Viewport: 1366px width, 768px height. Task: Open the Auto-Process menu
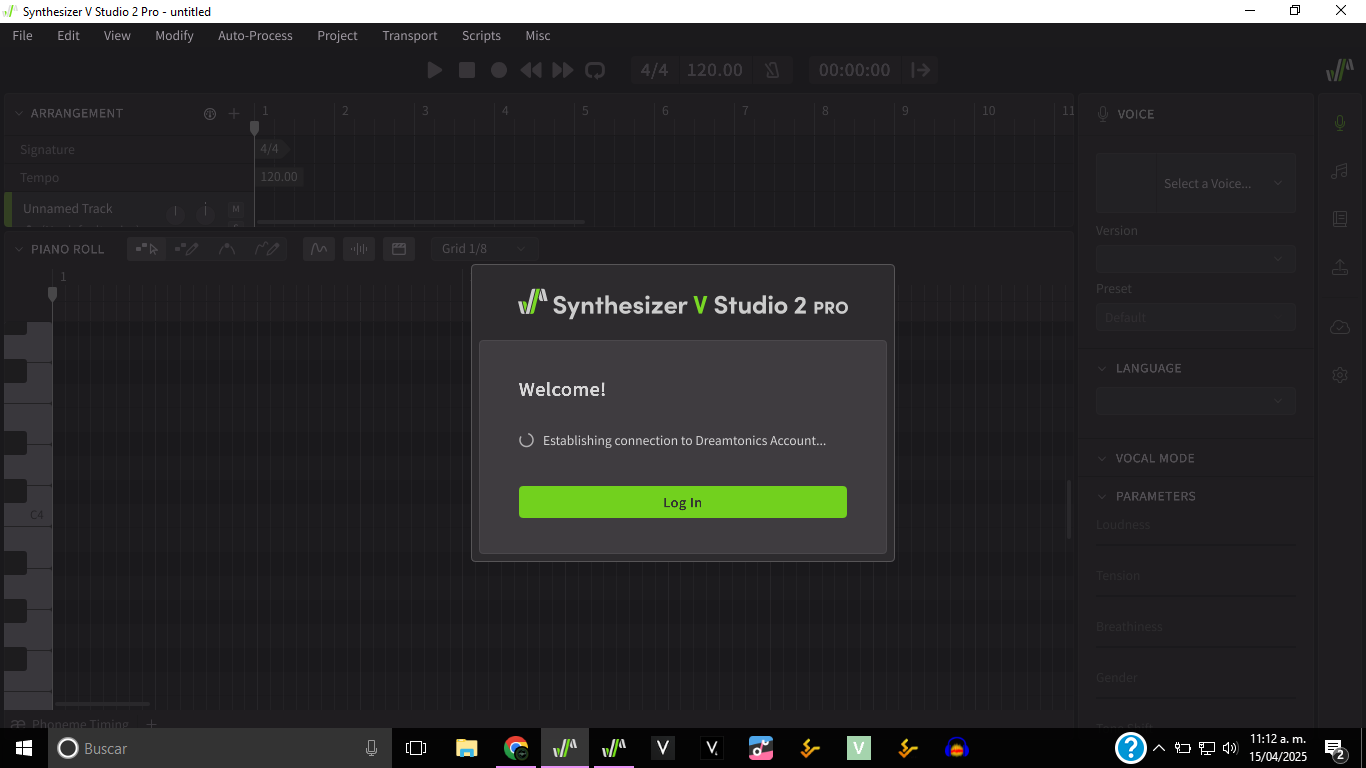[x=255, y=35]
